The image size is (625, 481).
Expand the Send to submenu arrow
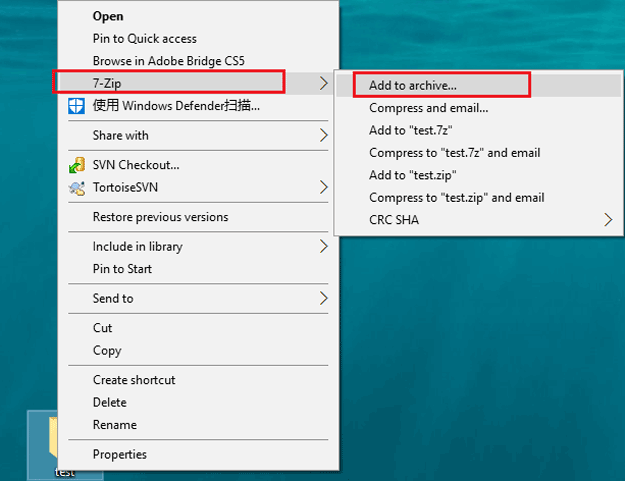(x=324, y=298)
